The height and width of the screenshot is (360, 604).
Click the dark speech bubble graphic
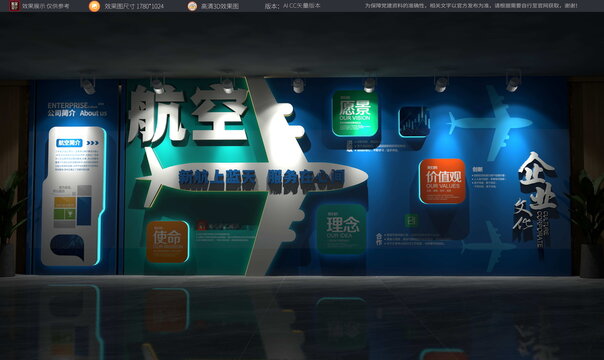pos(67,248)
